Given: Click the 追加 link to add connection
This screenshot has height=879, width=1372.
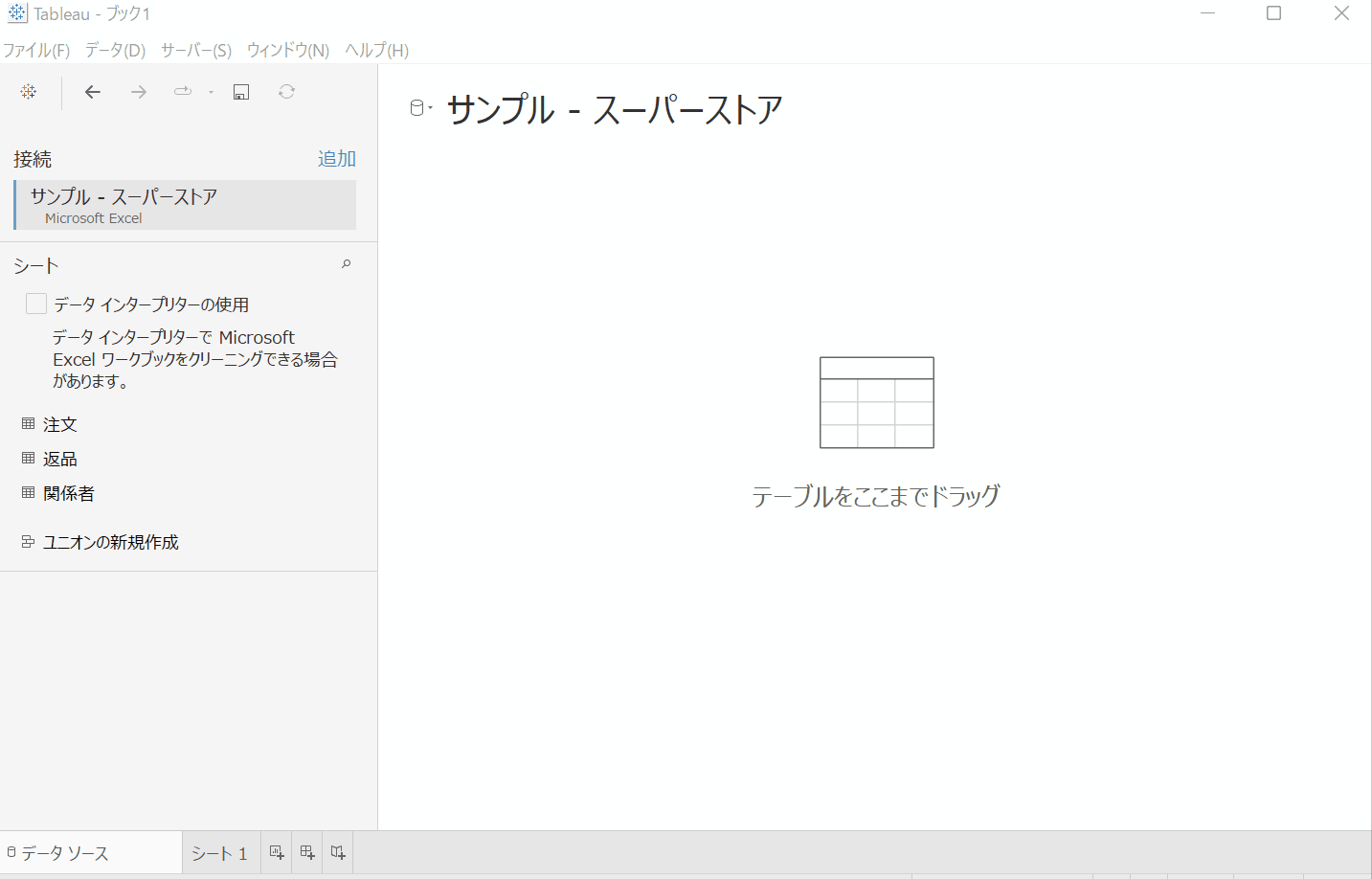Looking at the screenshot, I should pyautogui.click(x=337, y=159).
